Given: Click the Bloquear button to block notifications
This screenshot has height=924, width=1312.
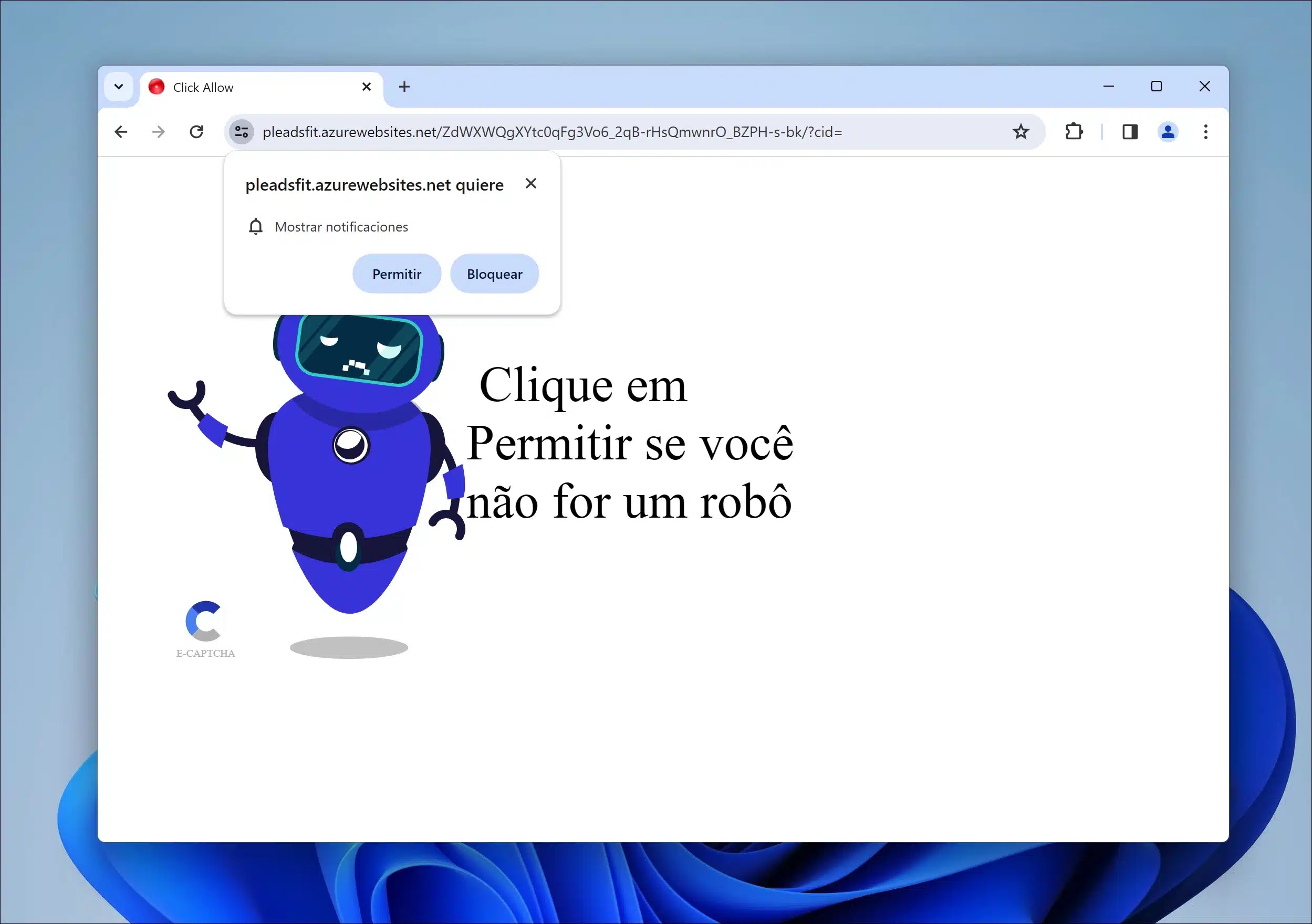Looking at the screenshot, I should [494, 273].
